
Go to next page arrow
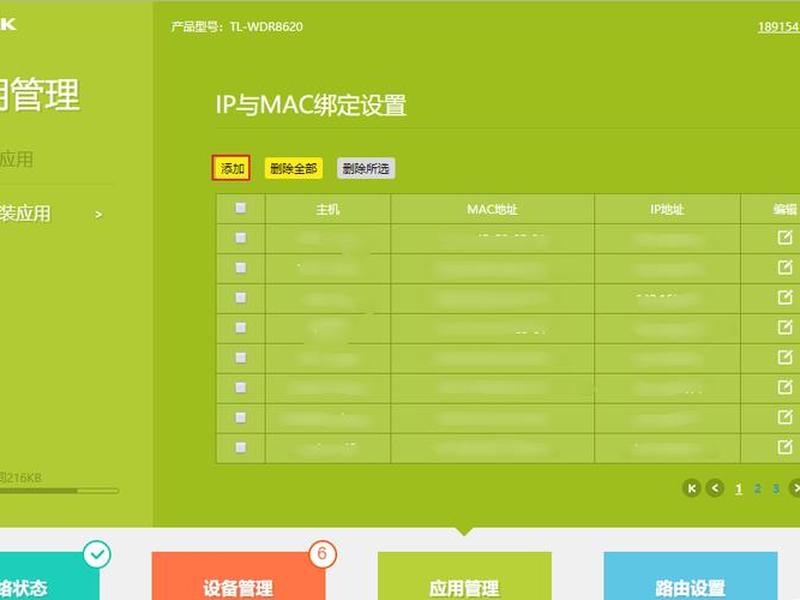click(794, 488)
